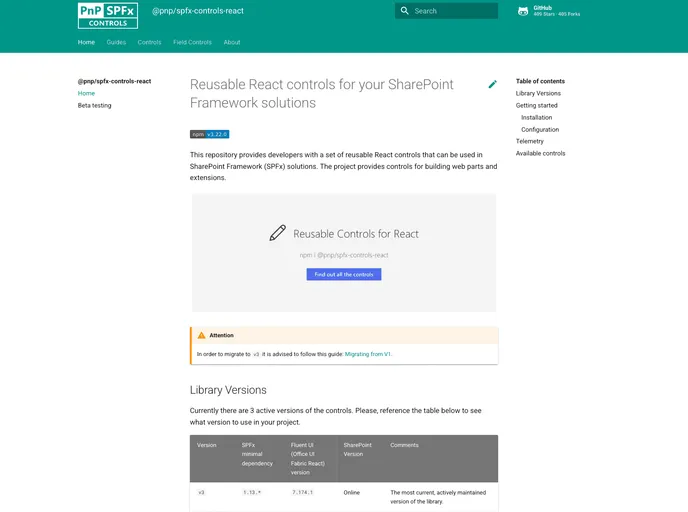This screenshot has height=512, width=688.
Task: Jump to Telemetry section link
Action: [530, 141]
